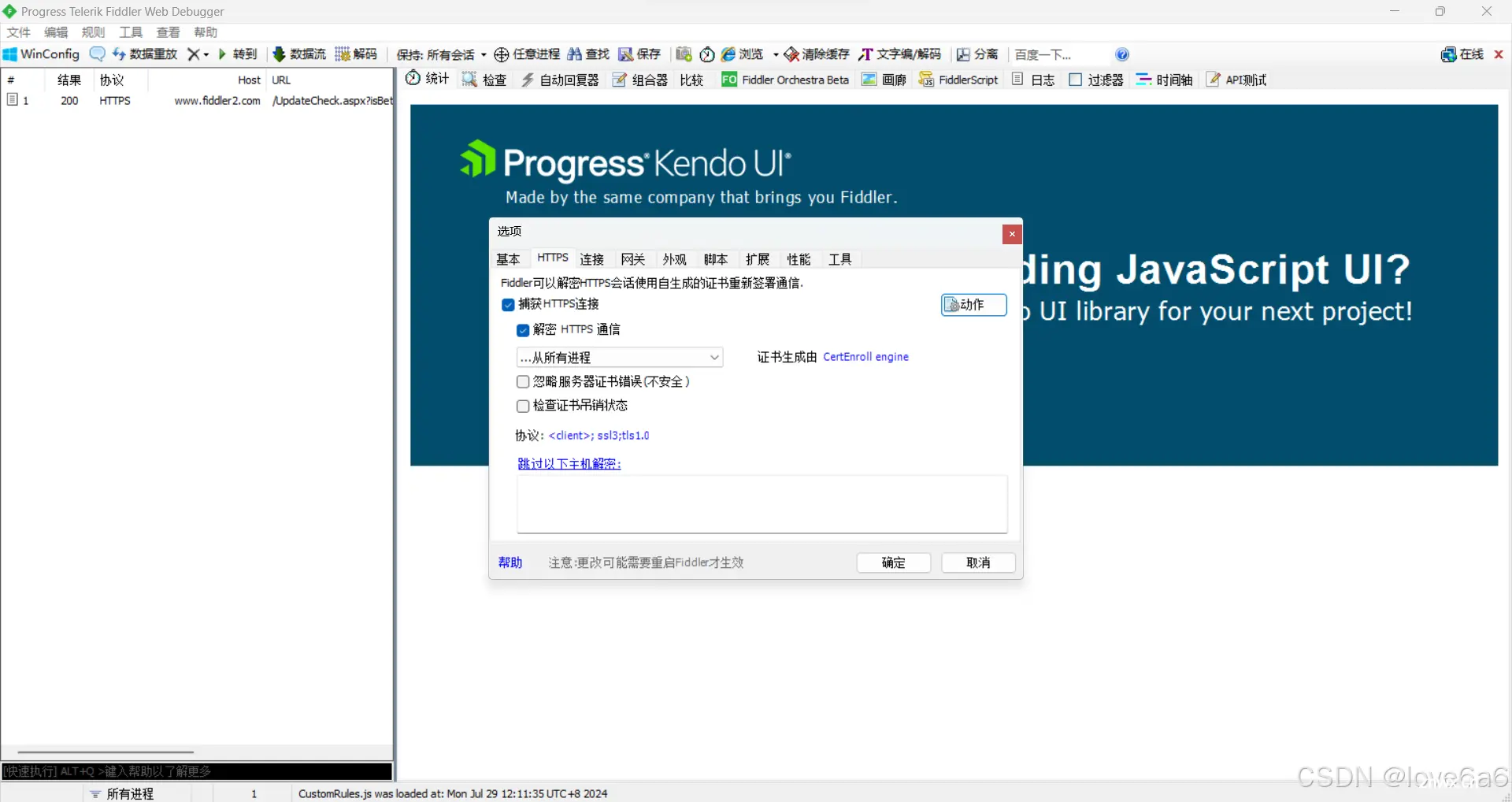
Task: Click the 浏览 browser launch button
Action: 743,54
